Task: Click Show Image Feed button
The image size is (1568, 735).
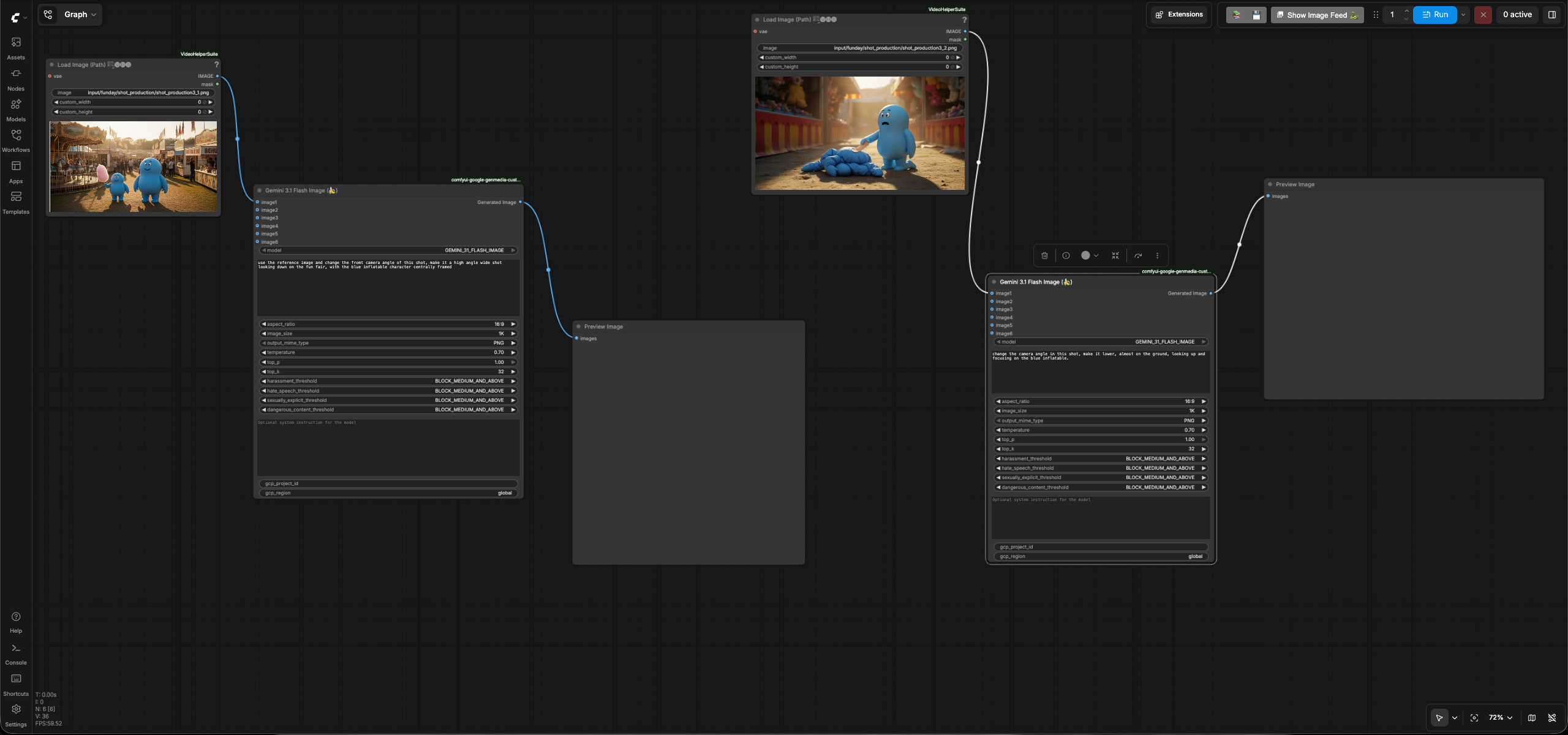Action: tap(1317, 15)
